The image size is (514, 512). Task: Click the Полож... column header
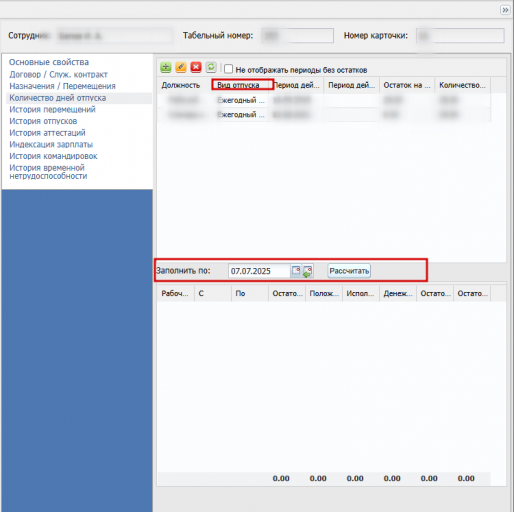324,294
